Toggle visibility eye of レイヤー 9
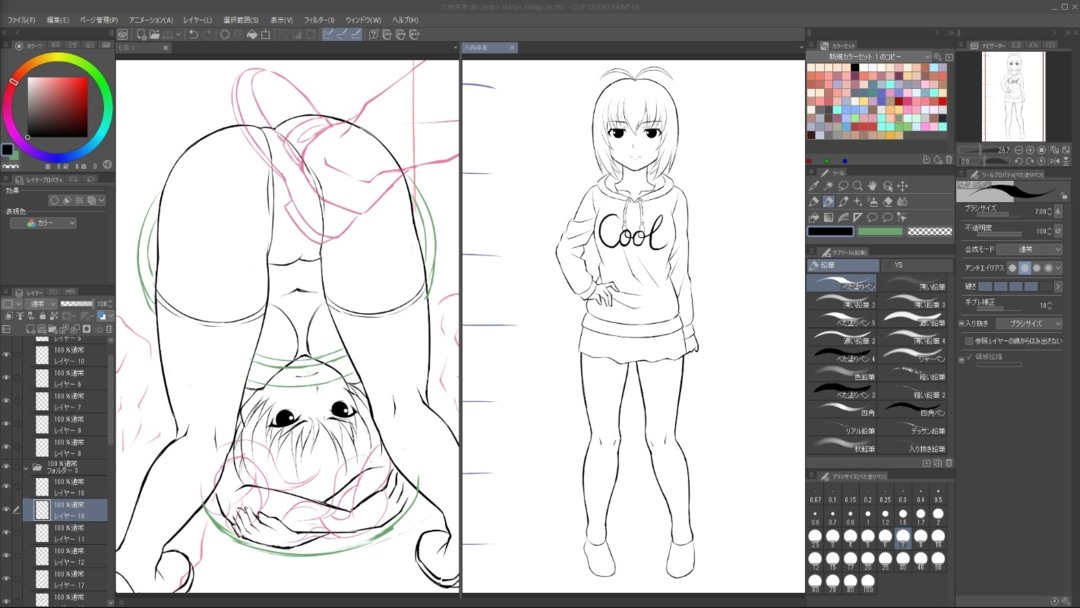 tap(6, 424)
